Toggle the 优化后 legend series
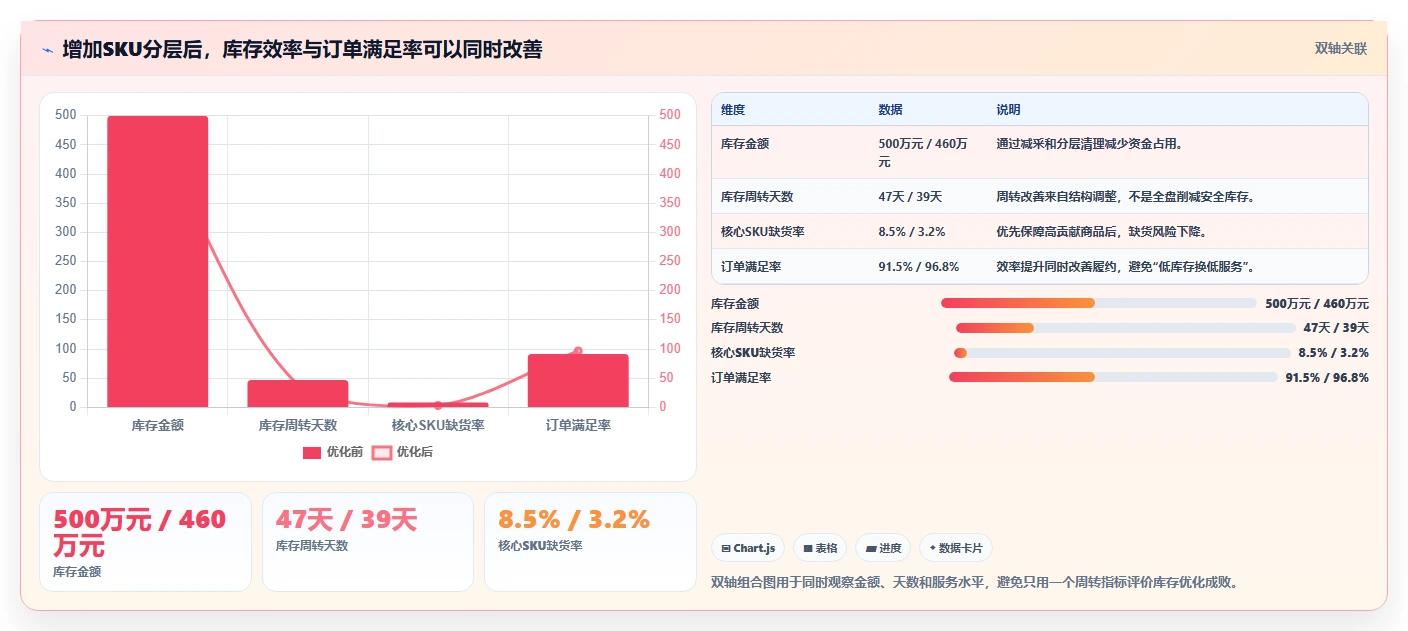Screen dimensions: 1408x631 coord(402,452)
